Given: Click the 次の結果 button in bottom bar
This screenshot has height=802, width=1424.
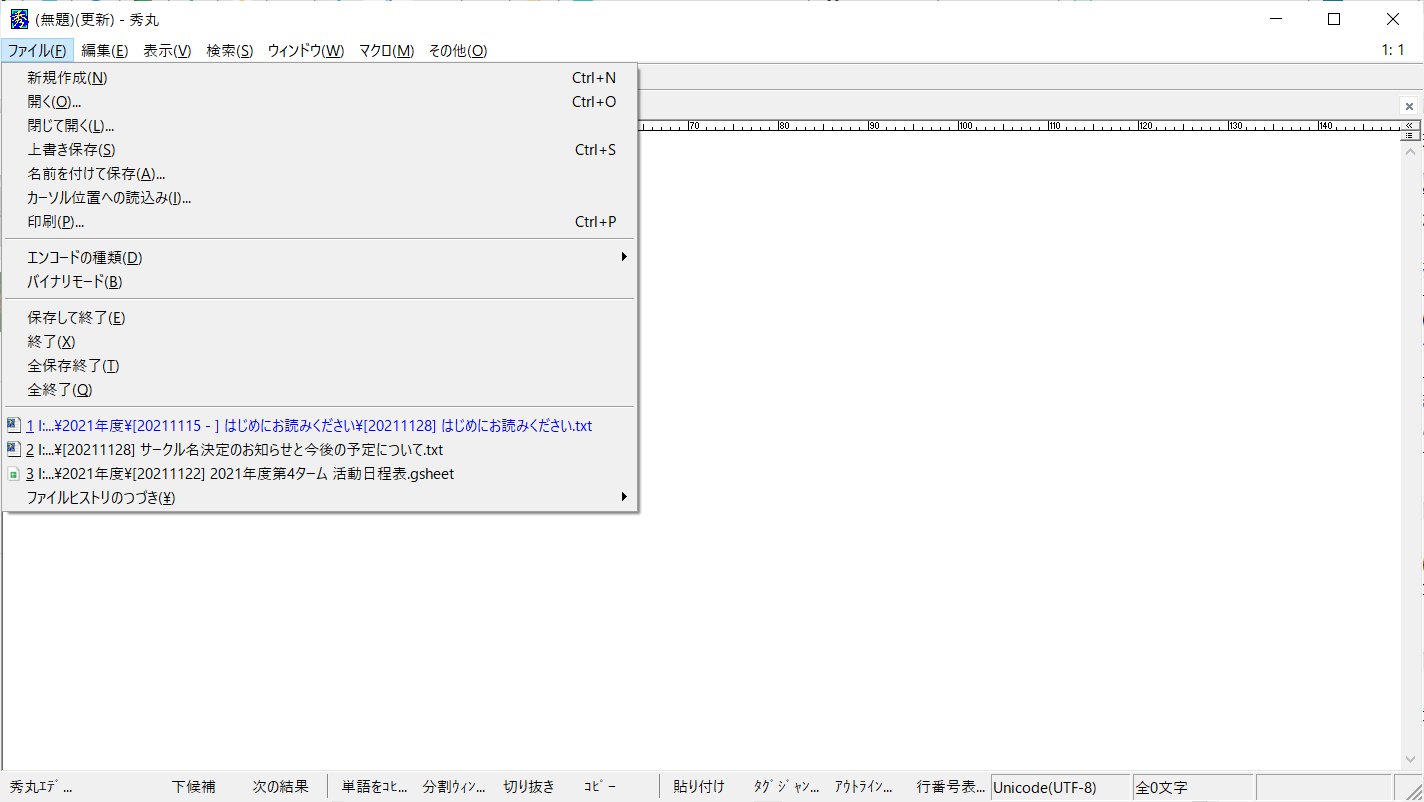Looking at the screenshot, I should [x=280, y=787].
